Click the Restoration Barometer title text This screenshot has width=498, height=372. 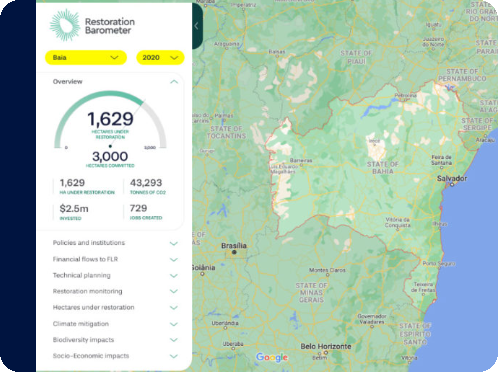coord(110,26)
